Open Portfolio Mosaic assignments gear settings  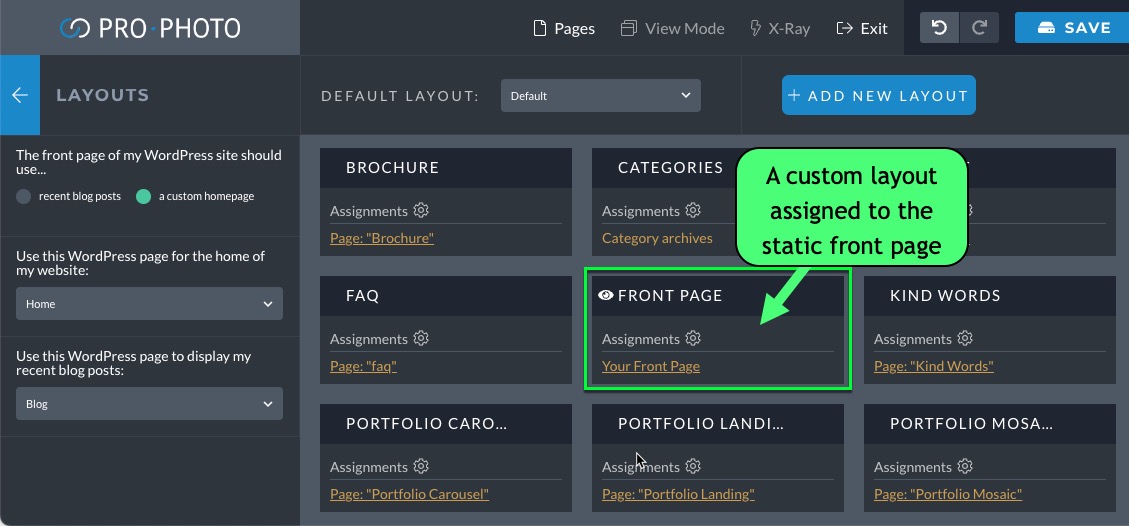click(x=966, y=466)
